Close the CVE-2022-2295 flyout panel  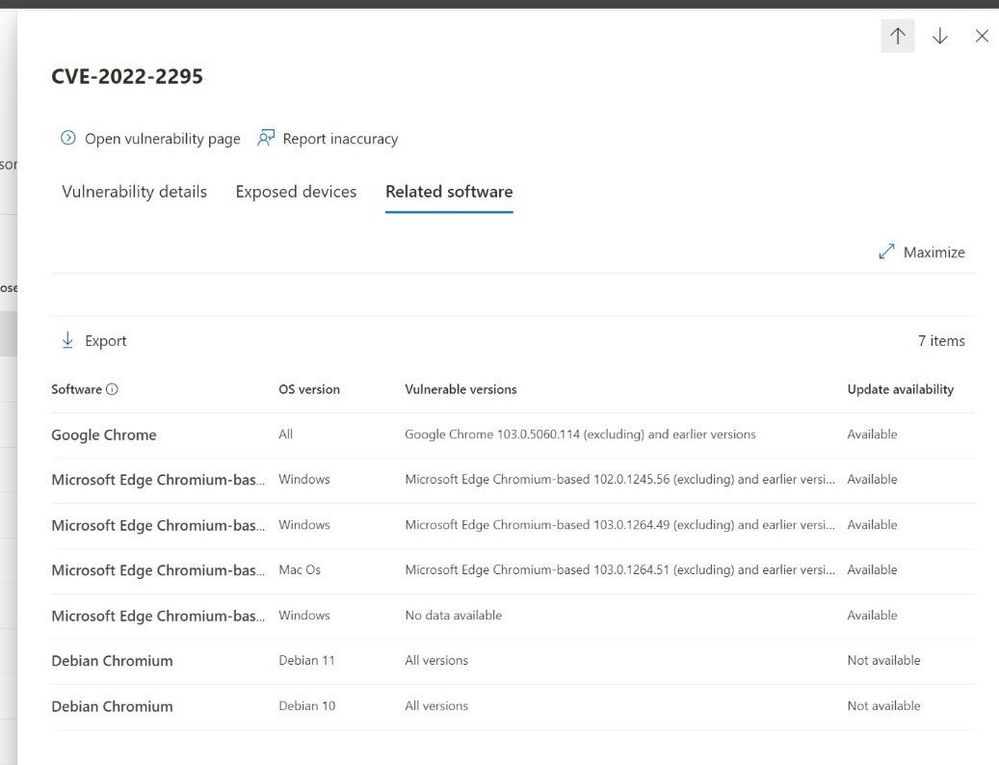(982, 36)
